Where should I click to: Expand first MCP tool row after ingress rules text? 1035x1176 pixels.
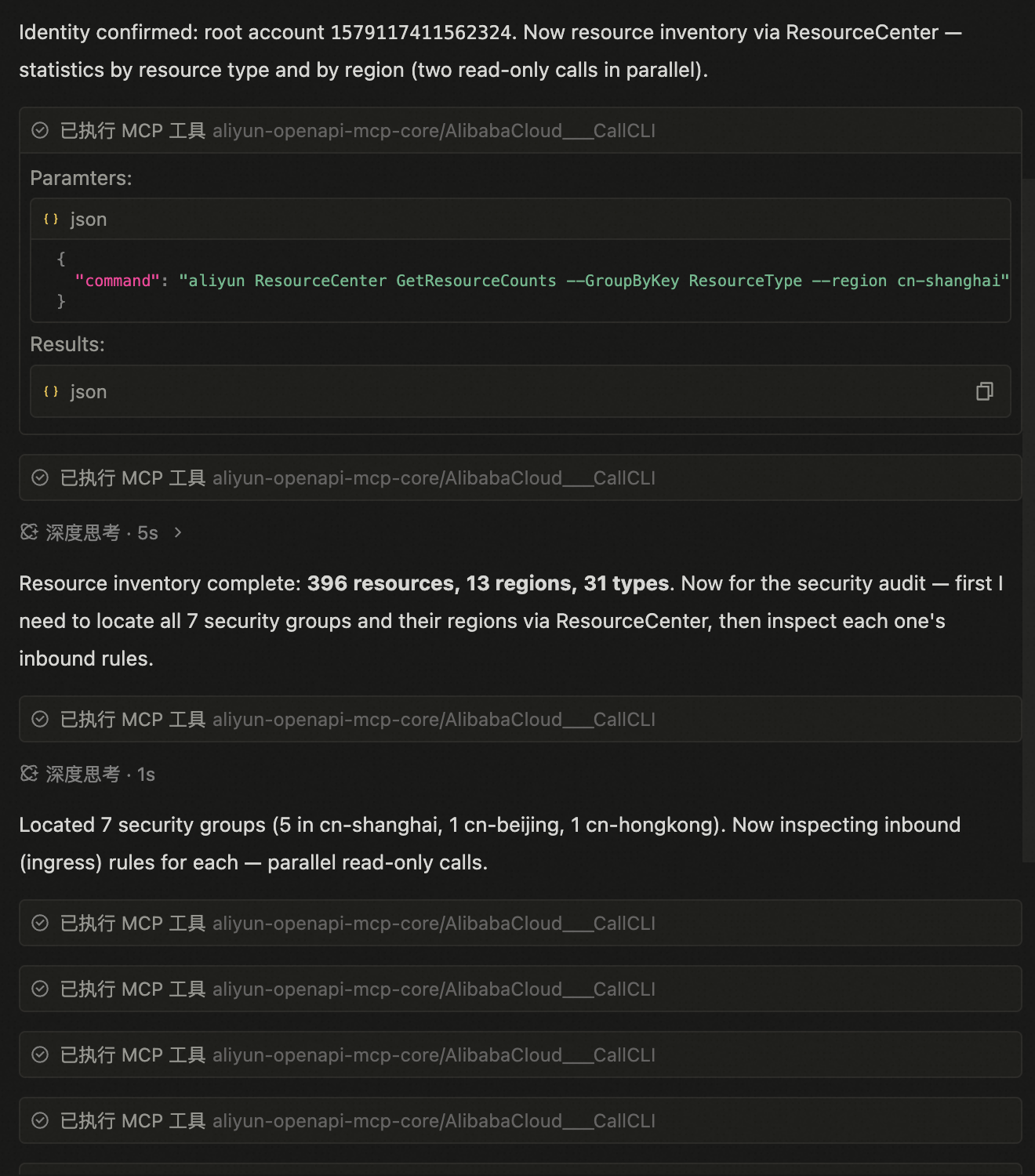pos(520,923)
